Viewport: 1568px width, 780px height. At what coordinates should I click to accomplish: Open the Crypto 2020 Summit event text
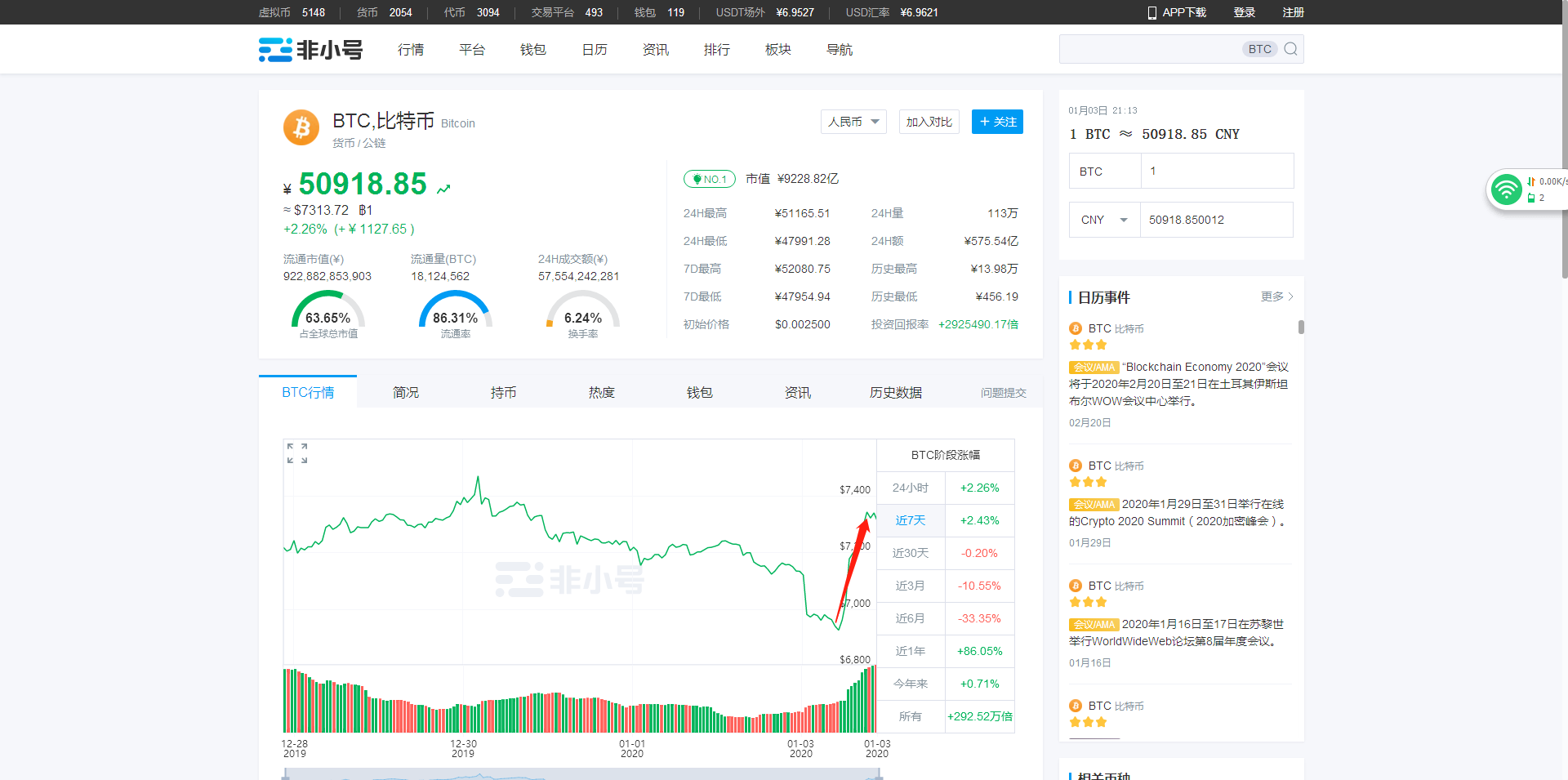point(1179,513)
